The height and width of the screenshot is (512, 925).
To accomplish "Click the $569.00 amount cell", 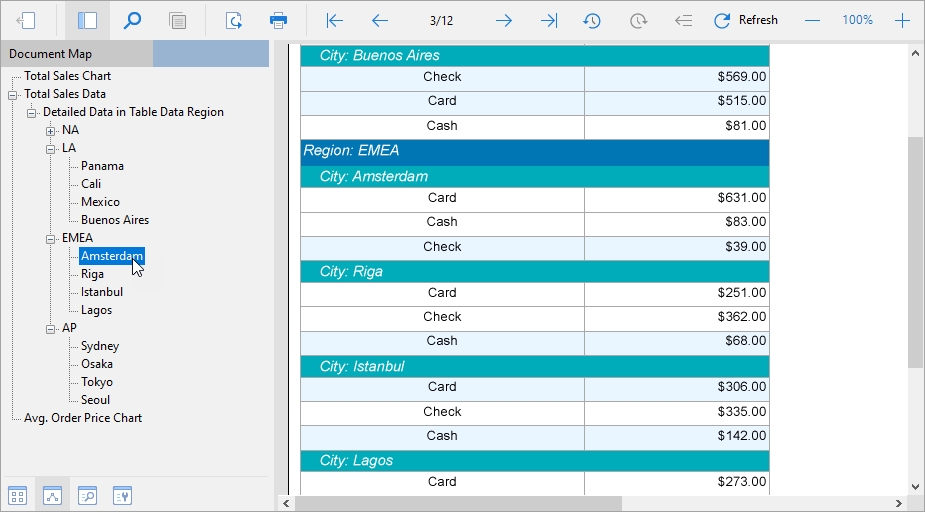I will 677,78.
